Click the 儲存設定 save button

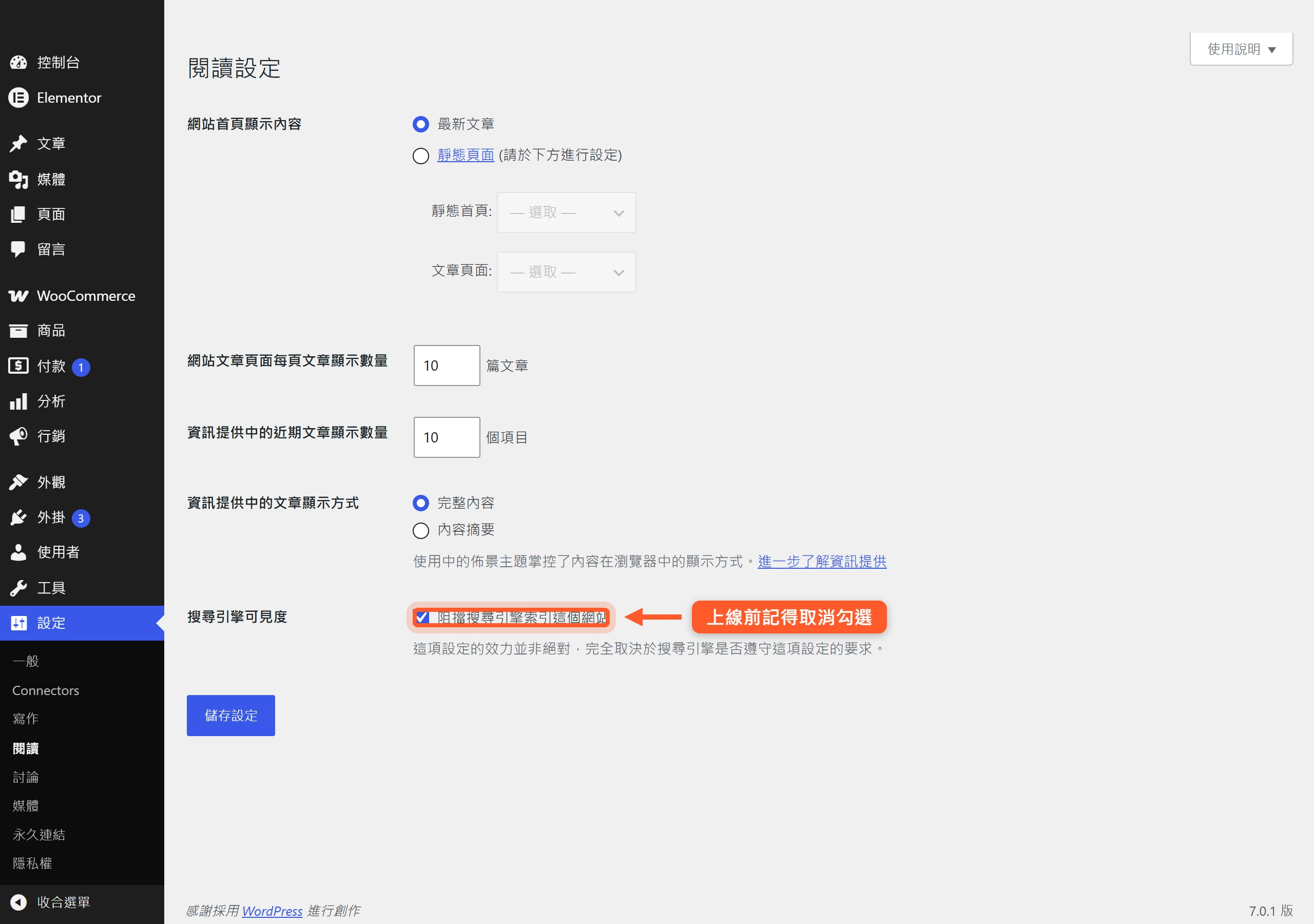click(x=230, y=716)
